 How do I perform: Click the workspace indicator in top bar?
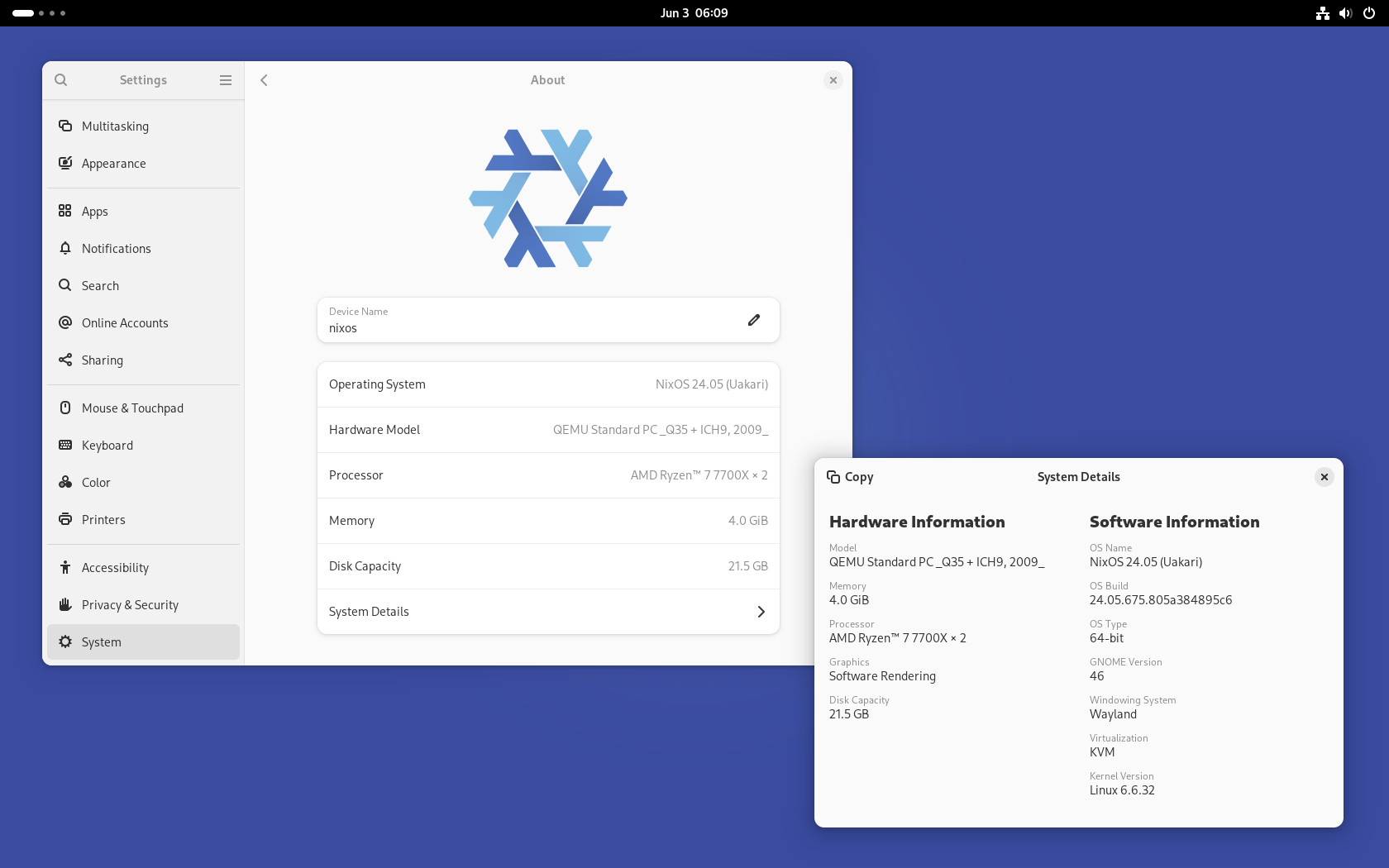pyautogui.click(x=39, y=13)
